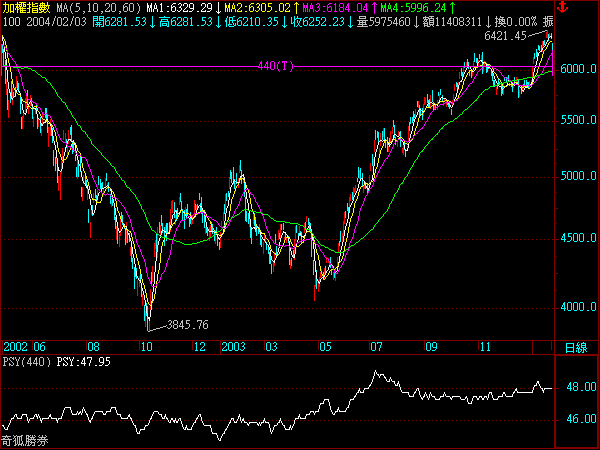The height and width of the screenshot is (450, 600).
Task: Open the PSY(440) indicator label
Action: tap(27, 362)
